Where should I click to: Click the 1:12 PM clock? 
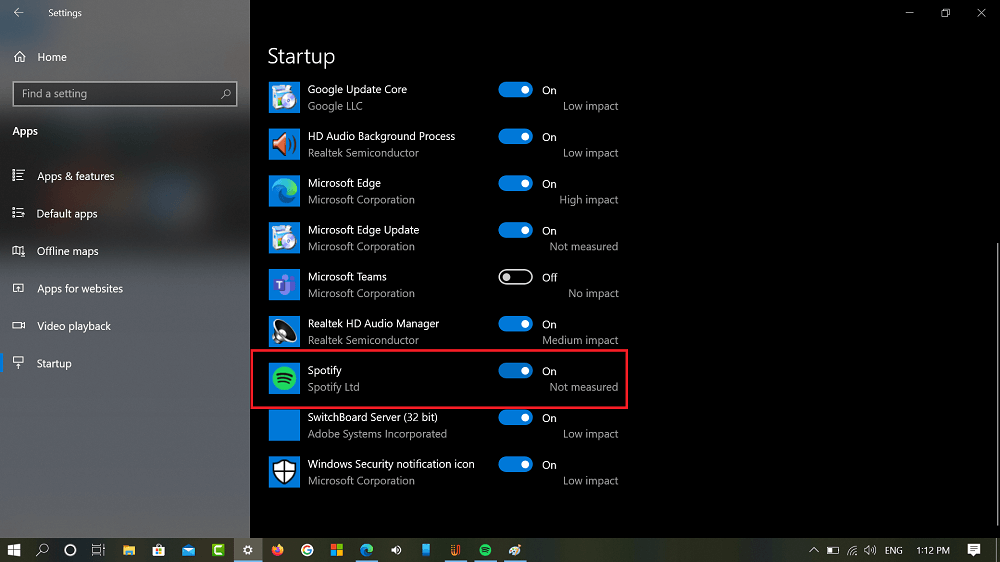933,550
